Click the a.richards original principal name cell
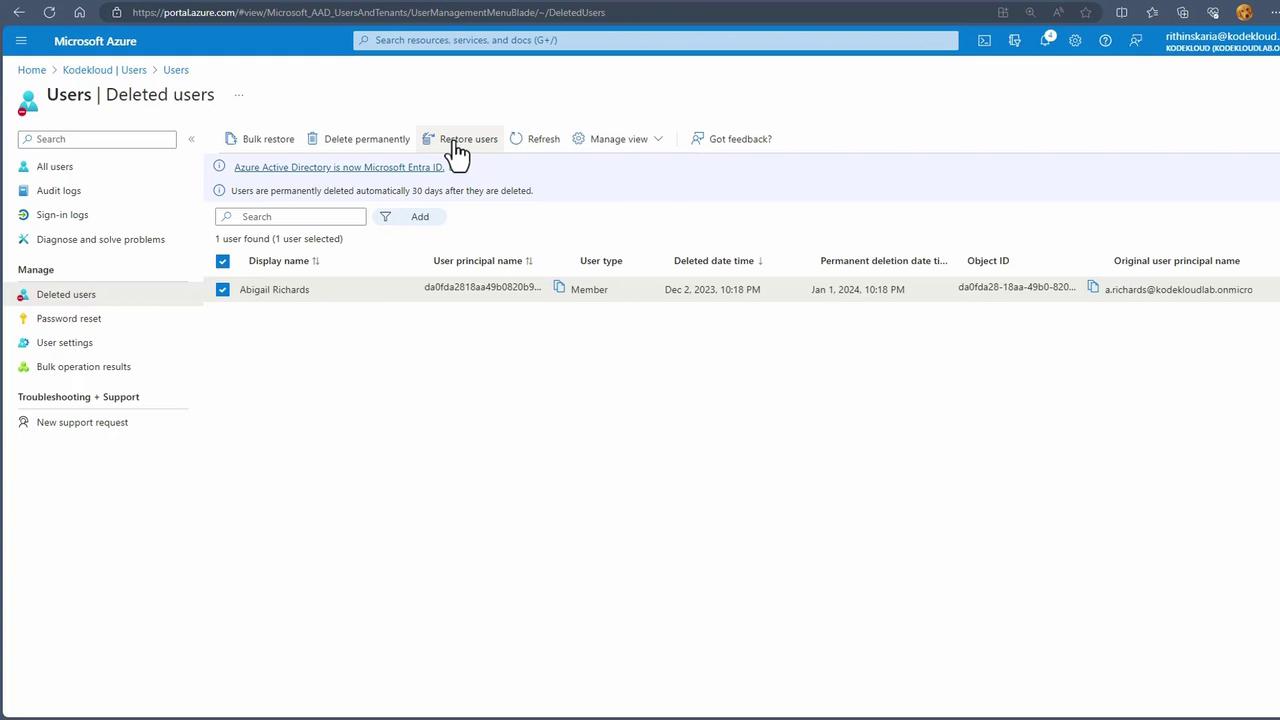This screenshot has height=720, width=1280. click(x=1179, y=290)
